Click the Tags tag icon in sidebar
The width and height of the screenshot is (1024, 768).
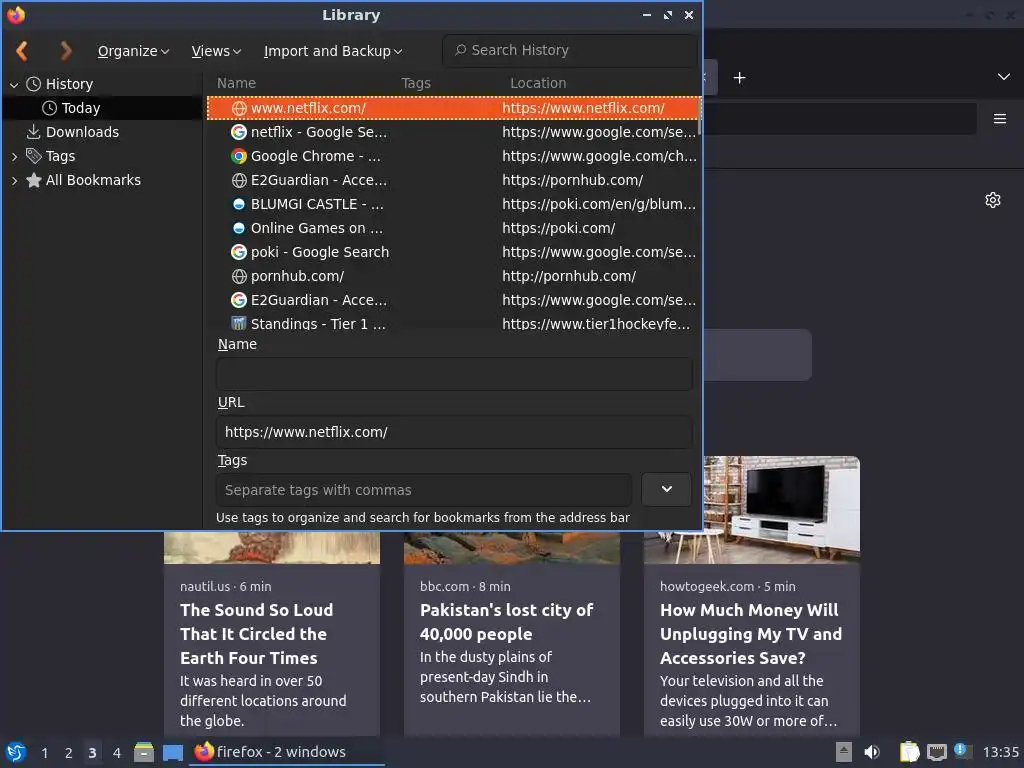pyautogui.click(x=33, y=156)
